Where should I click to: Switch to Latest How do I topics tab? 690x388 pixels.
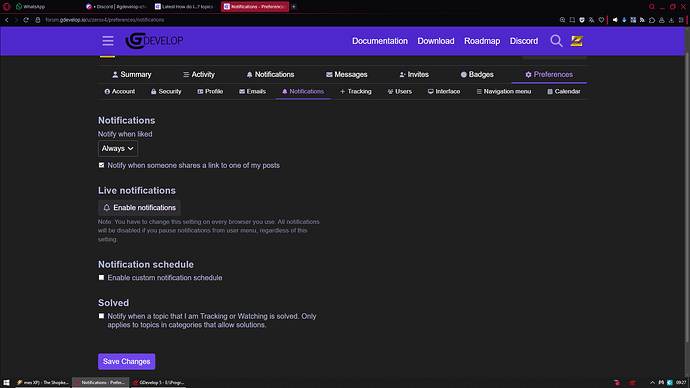185,7
